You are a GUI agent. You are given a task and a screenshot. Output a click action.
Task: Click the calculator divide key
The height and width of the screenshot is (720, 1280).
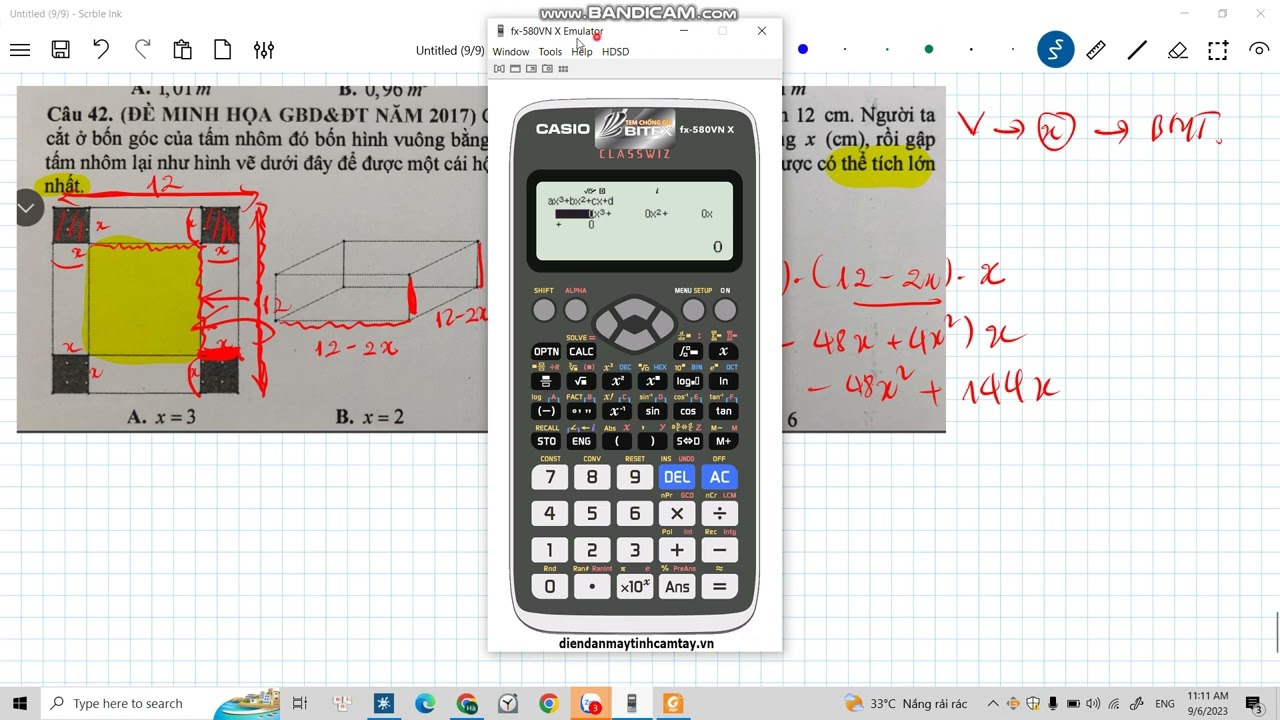tap(719, 514)
